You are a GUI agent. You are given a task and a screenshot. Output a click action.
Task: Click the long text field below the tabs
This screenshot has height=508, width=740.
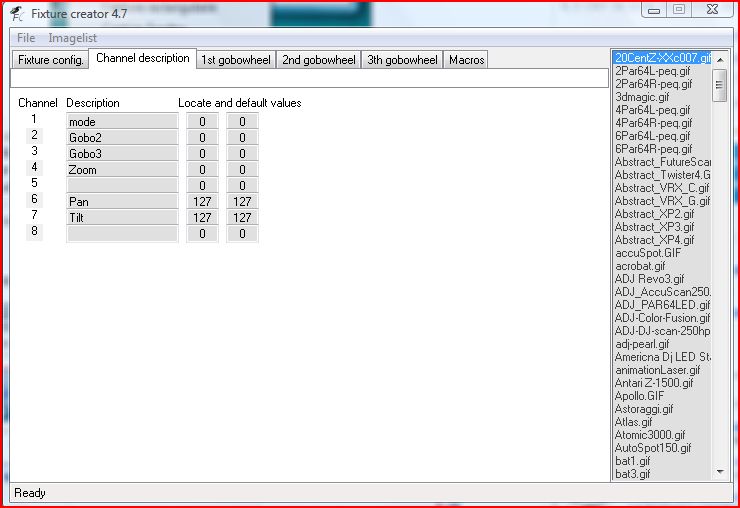pyautogui.click(x=308, y=78)
